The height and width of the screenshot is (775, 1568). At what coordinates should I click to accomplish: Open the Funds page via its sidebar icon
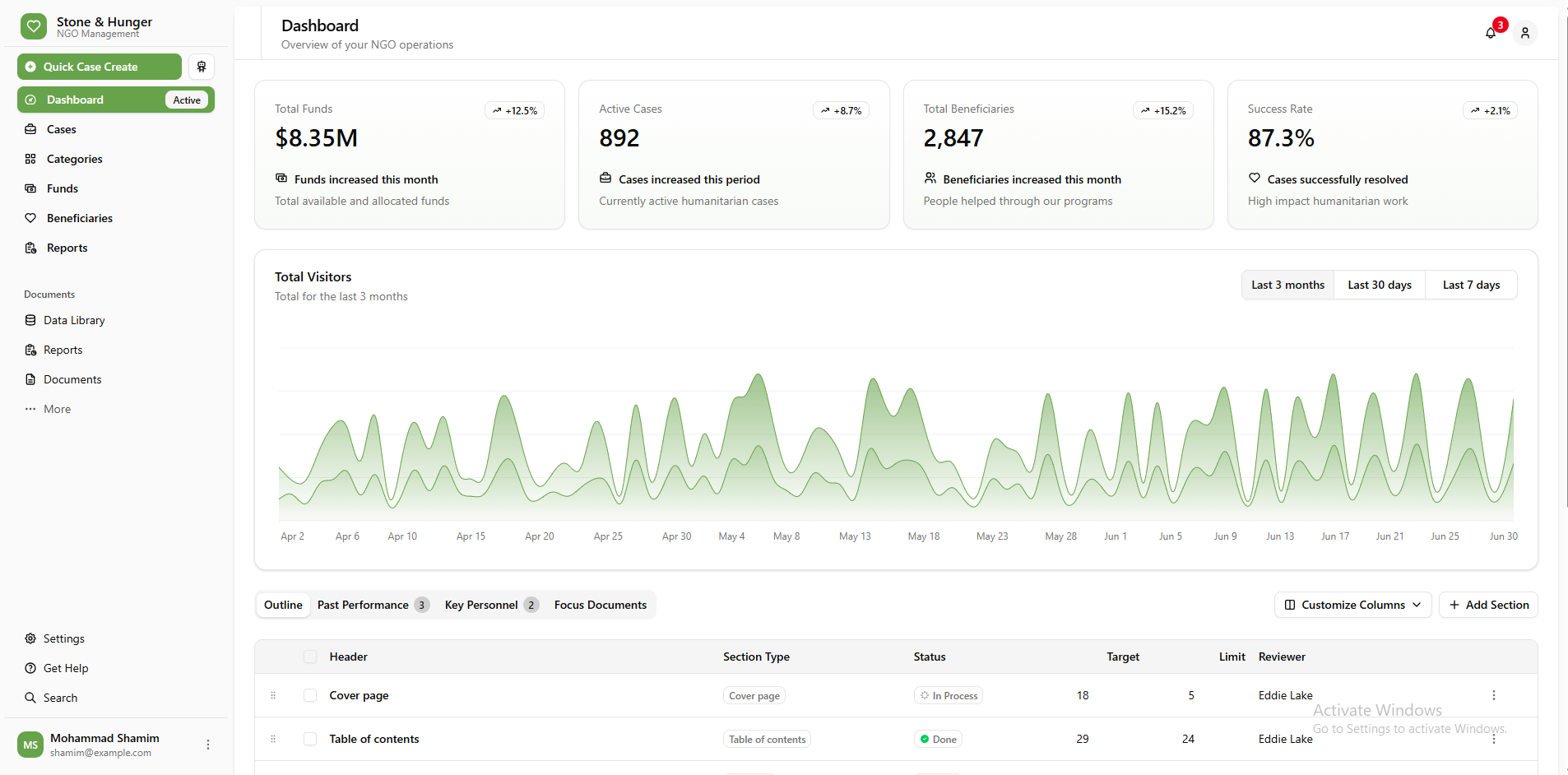(30, 188)
